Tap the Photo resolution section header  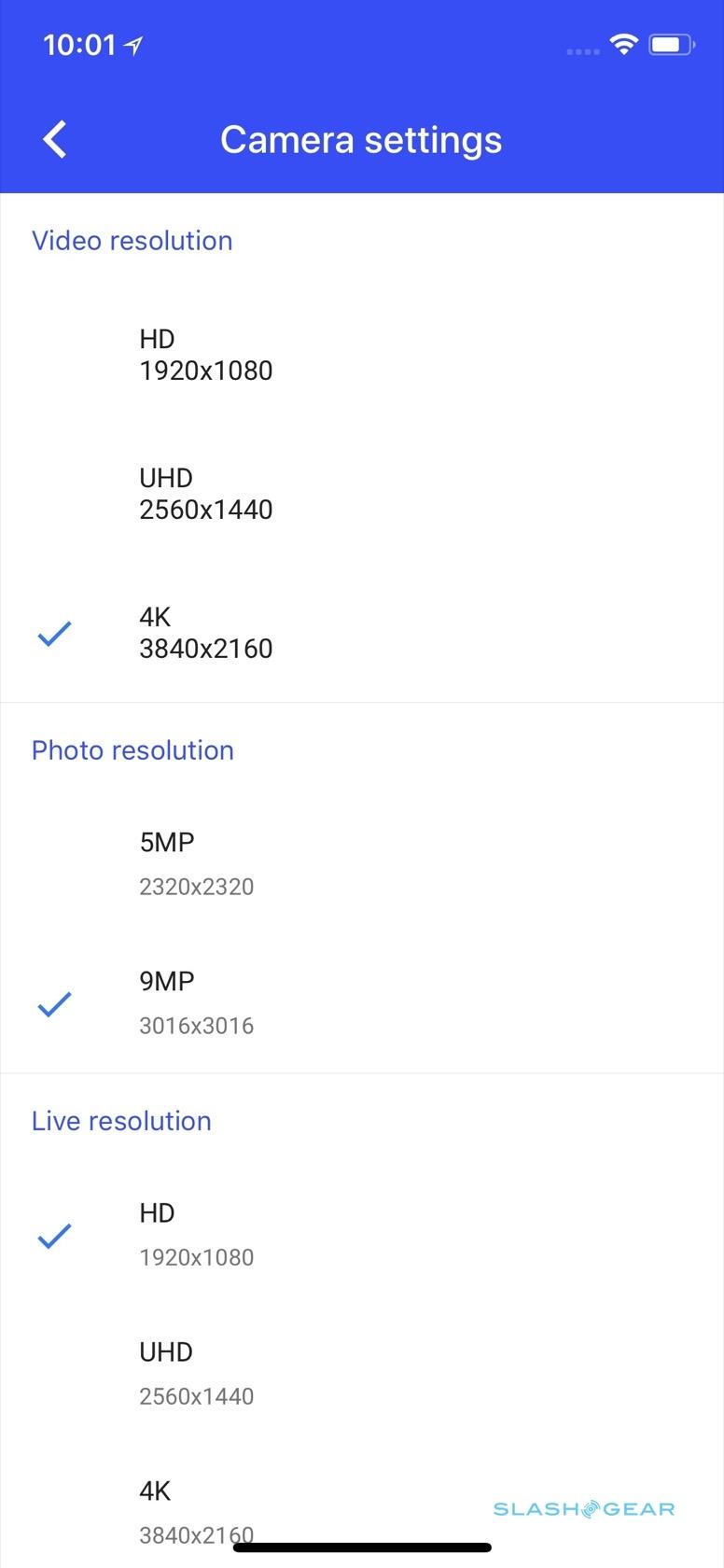point(132,750)
